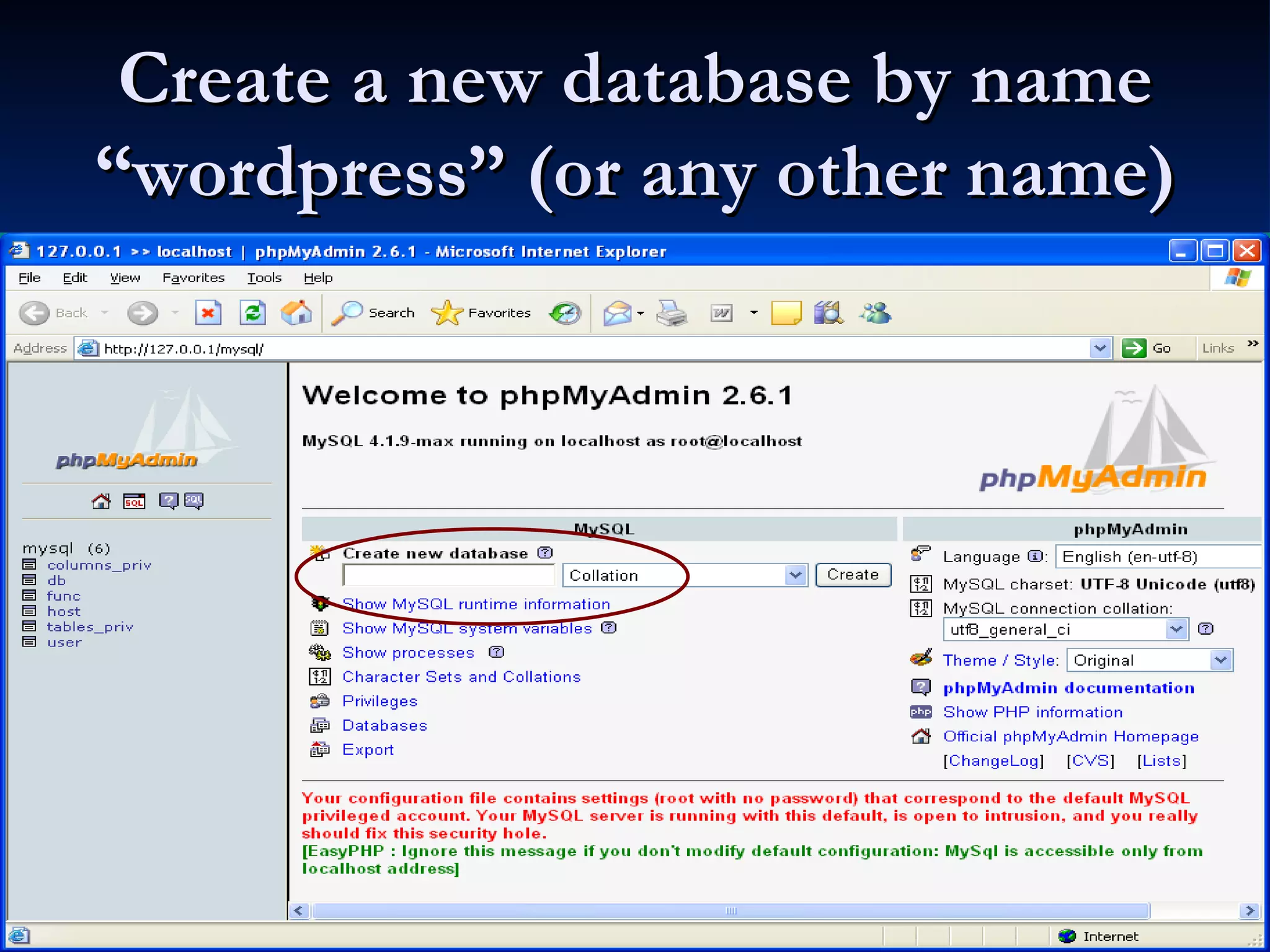Open the Messenger people icon
The height and width of the screenshot is (952, 1270).
tap(876, 313)
